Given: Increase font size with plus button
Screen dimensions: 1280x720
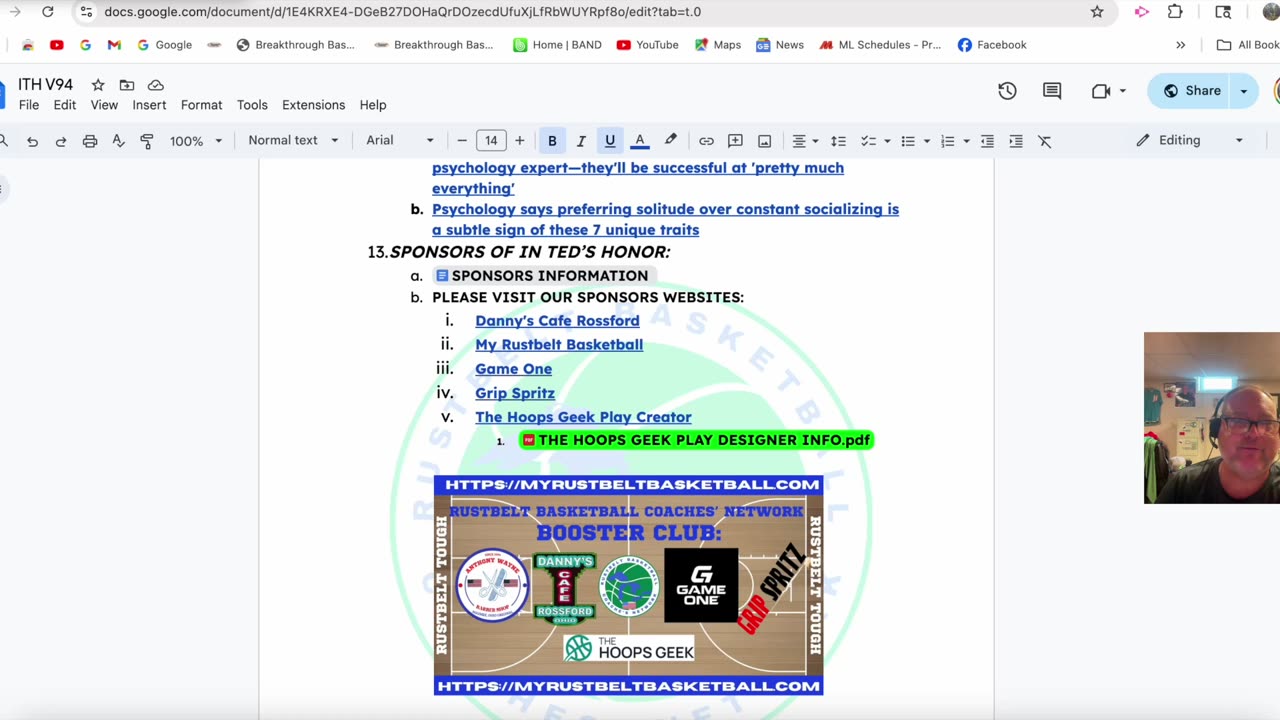Looking at the screenshot, I should click(x=519, y=141).
